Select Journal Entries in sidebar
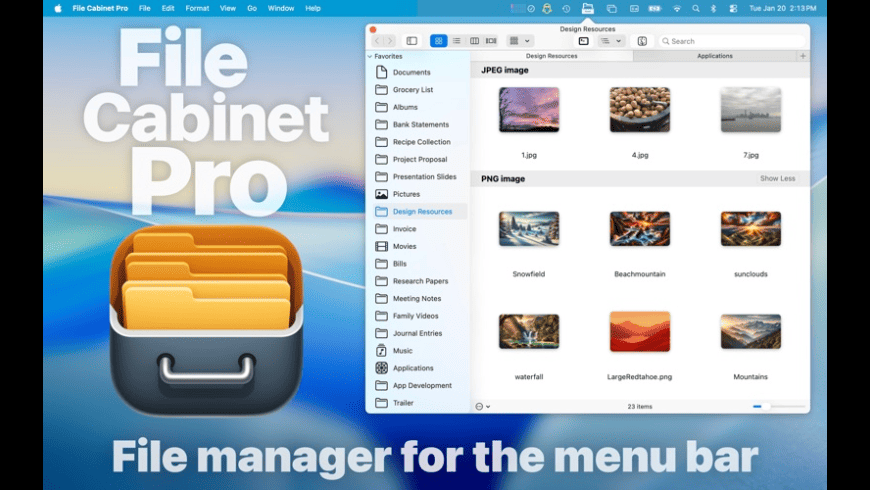Screen dimensions: 870x490 (417, 333)
